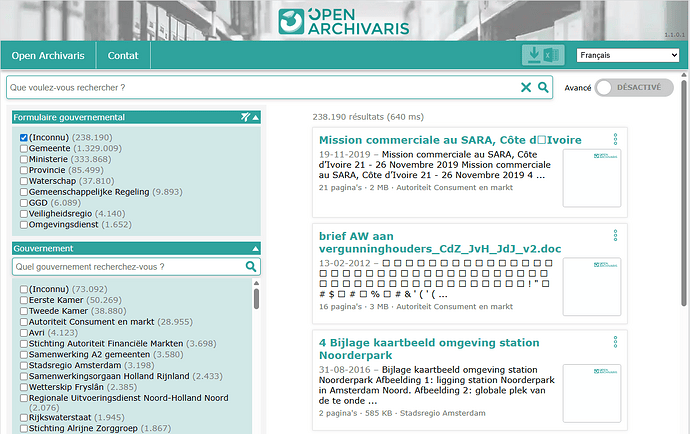The width and height of the screenshot is (690, 434).
Task: Enable the Avancé search toggle
Action: (x=632, y=88)
